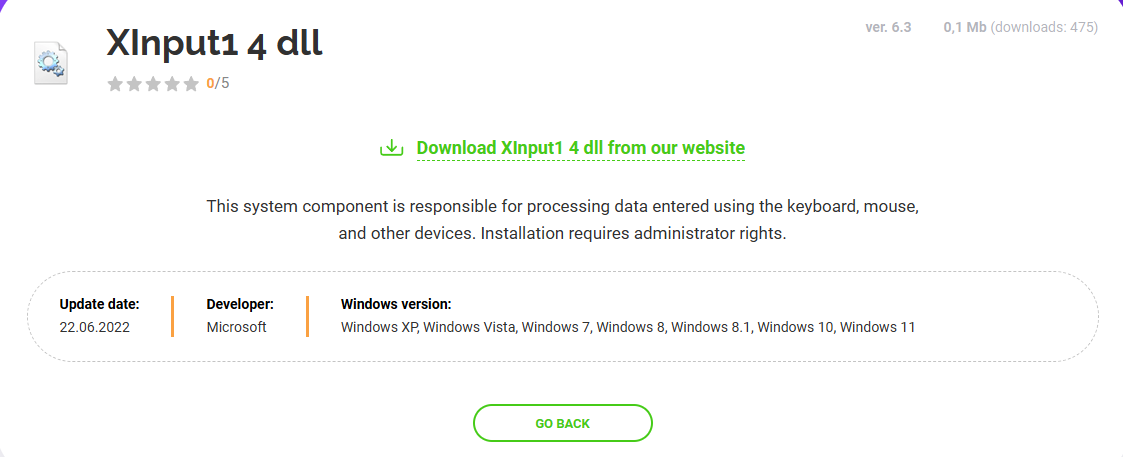
Task: Click the DLL file gear icon
Action: pyautogui.click(x=51, y=64)
